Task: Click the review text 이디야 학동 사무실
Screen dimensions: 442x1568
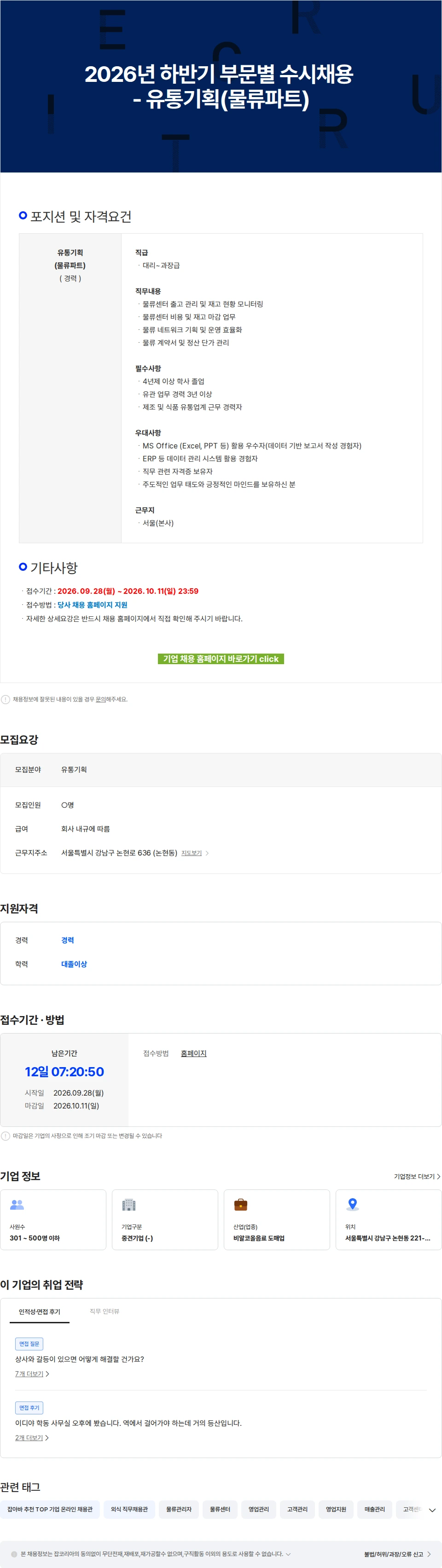Action: [128, 1423]
